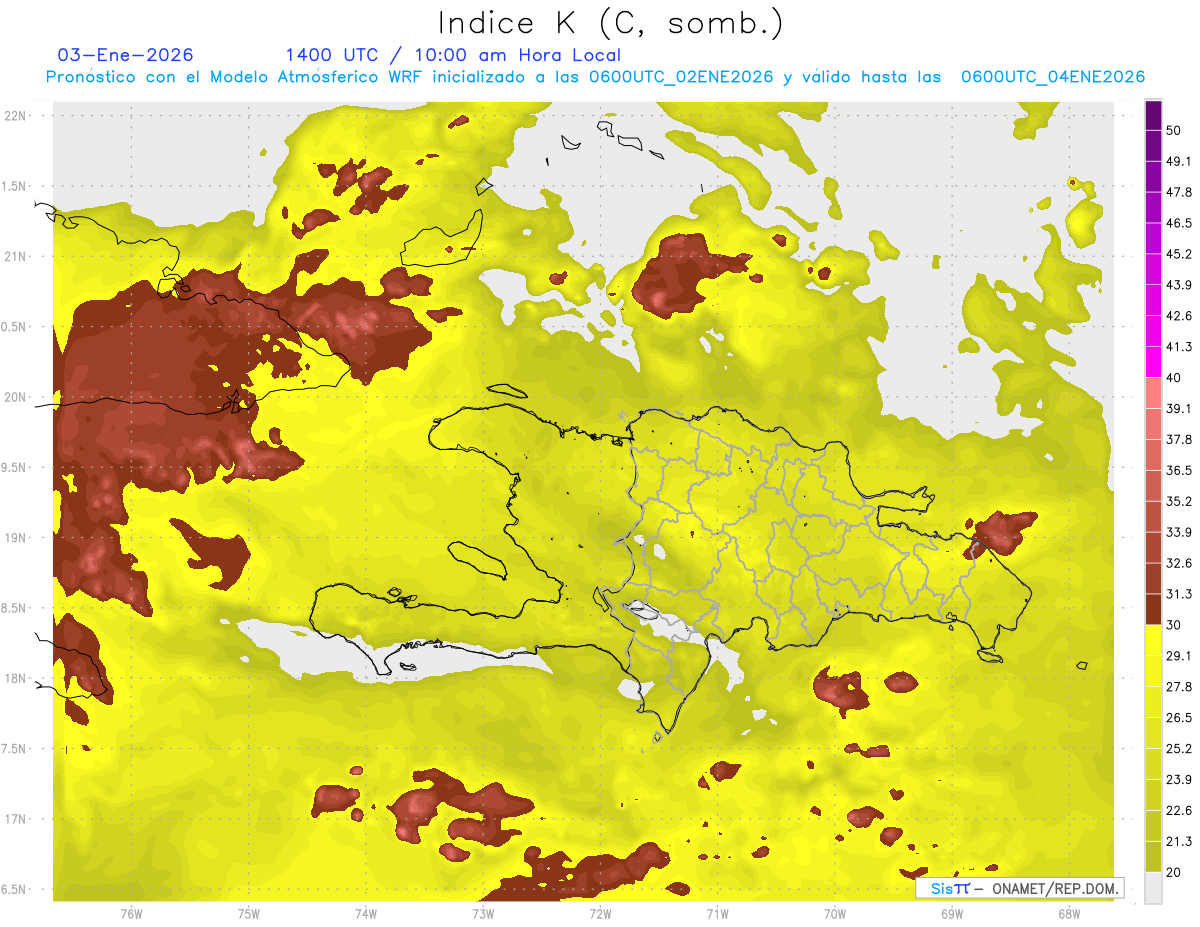This screenshot has width=1200, height=927.
Task: Click the colorbar value "42.6"
Action: click(1179, 316)
